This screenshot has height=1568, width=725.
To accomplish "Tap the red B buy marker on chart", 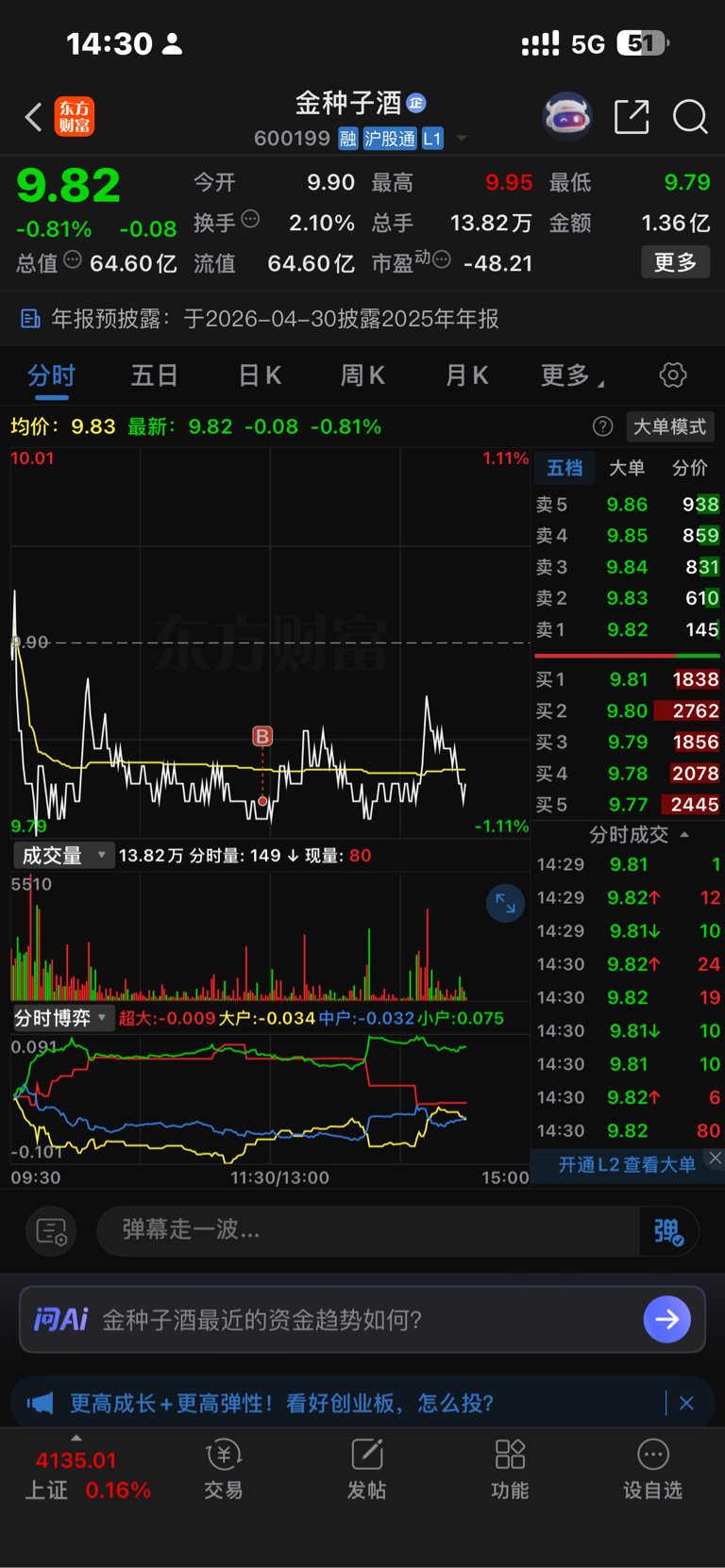I will [x=262, y=736].
